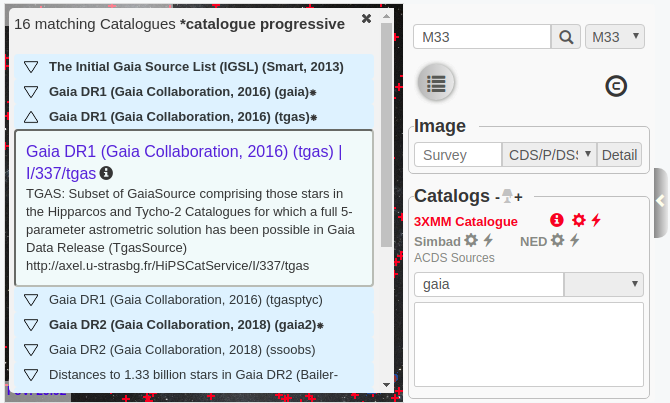
Task: Open Simbad gear settings
Action: [471, 240]
